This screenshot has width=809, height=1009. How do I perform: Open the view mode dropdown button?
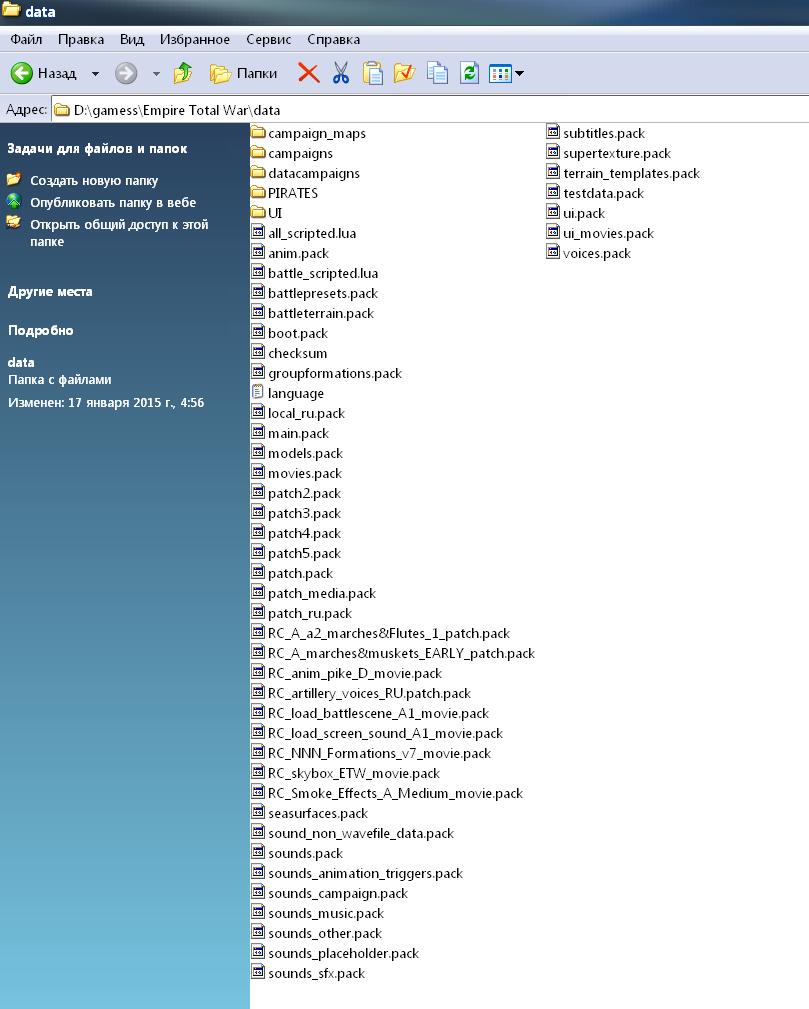(x=506, y=73)
